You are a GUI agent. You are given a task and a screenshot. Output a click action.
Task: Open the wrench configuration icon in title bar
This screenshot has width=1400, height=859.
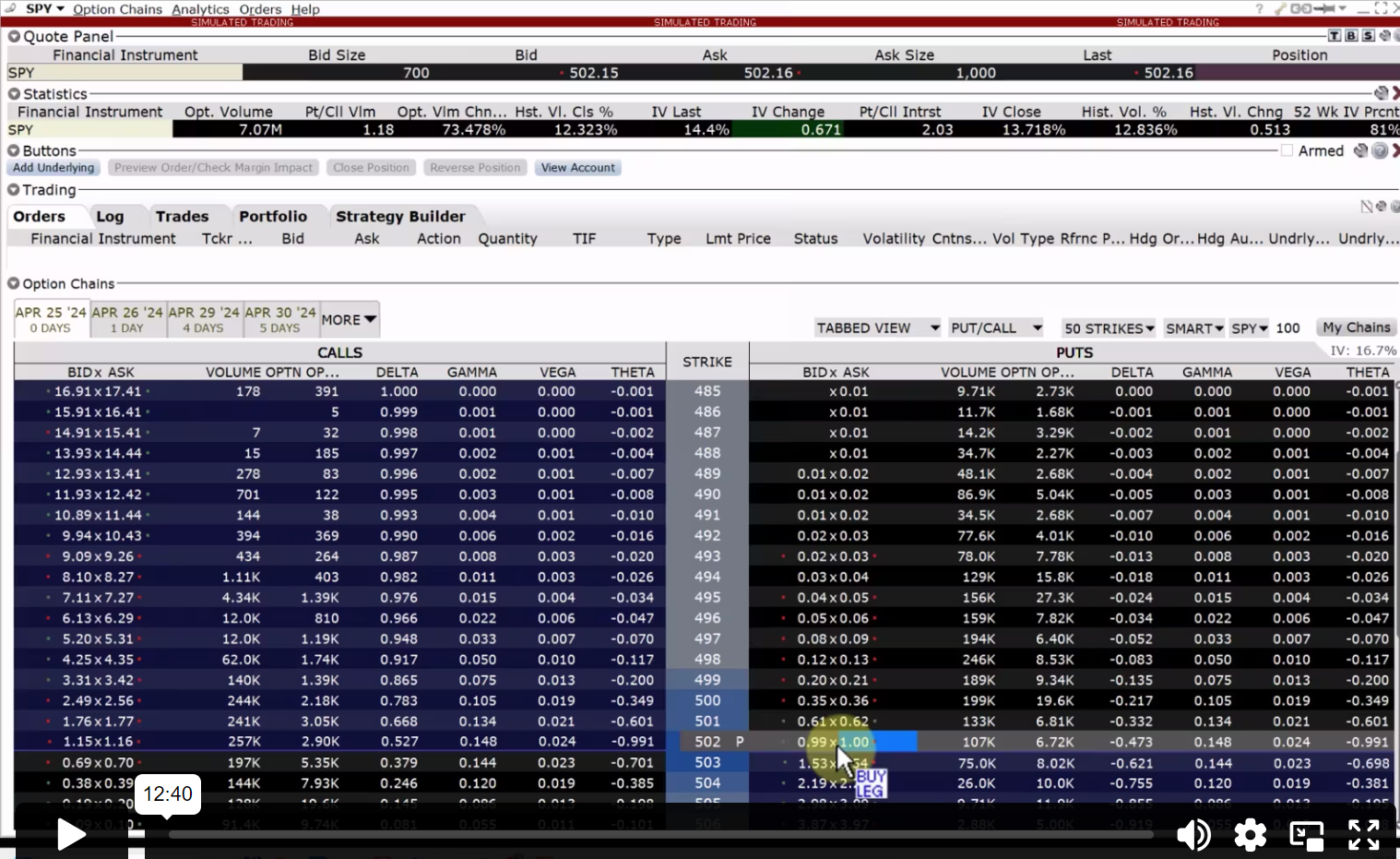tap(1279, 8)
